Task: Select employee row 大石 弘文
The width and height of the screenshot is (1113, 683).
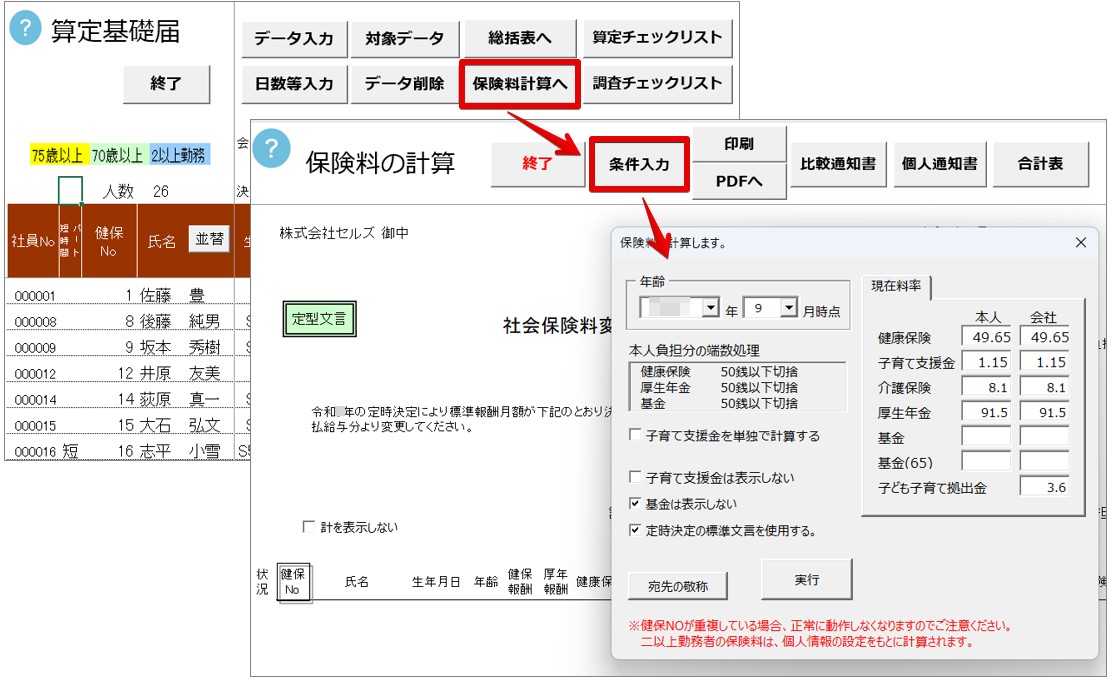Action: pyautogui.click(x=128, y=425)
